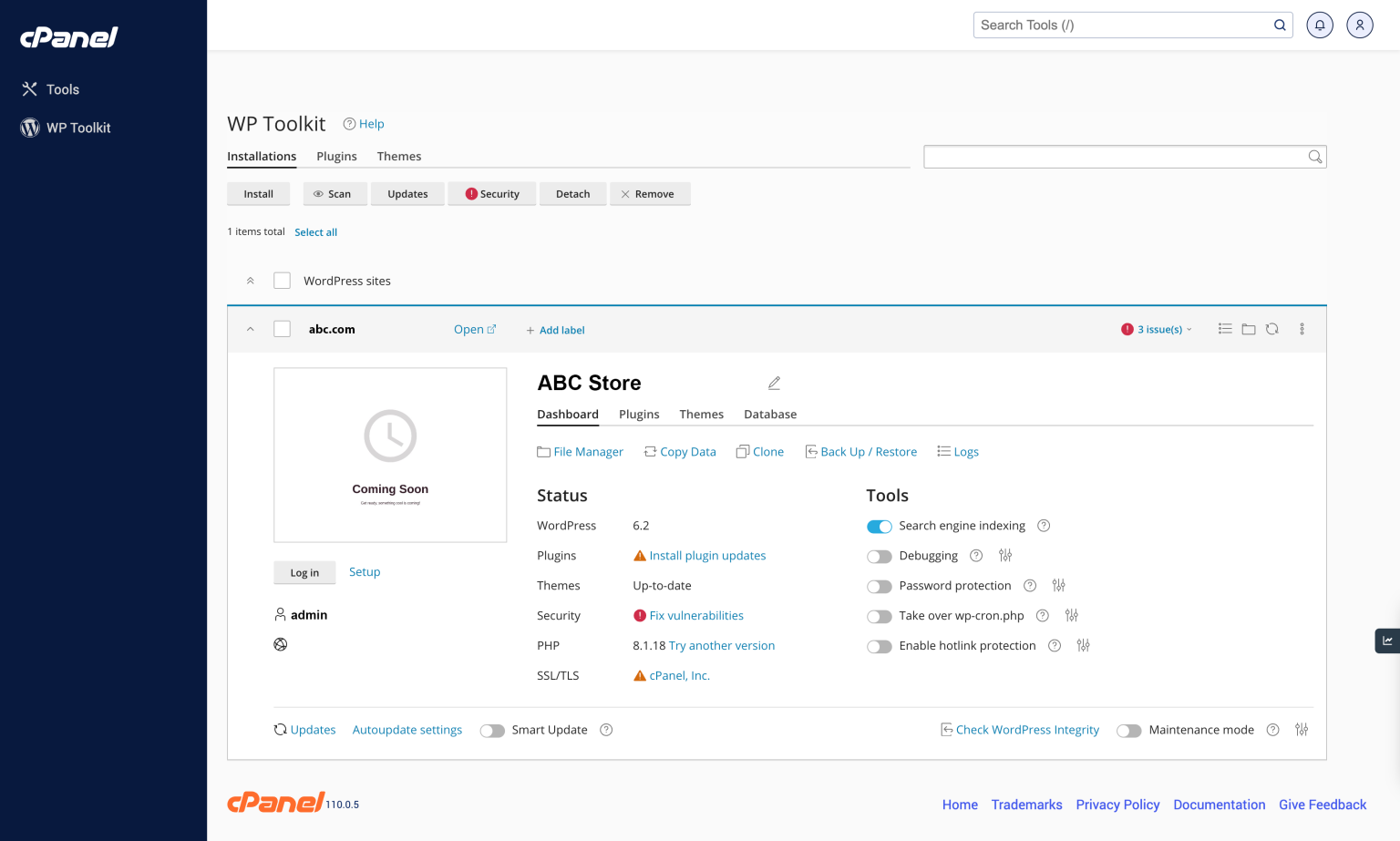
Task: Click Fix vulnerabilities link
Action: point(696,616)
